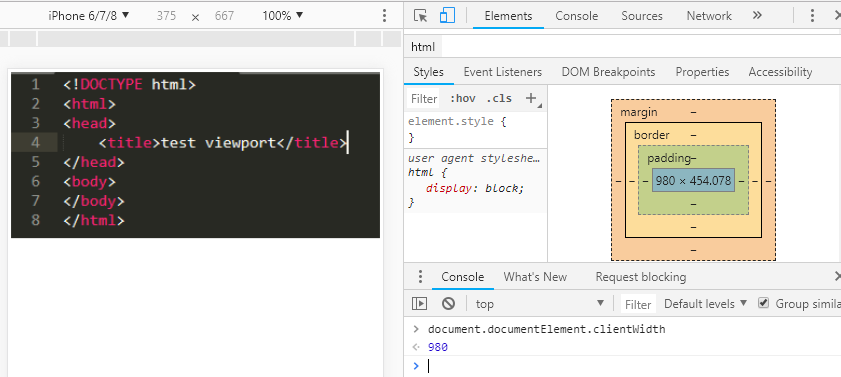841x377 pixels.
Task: Show the console sidebar icon
Action: coord(419,304)
